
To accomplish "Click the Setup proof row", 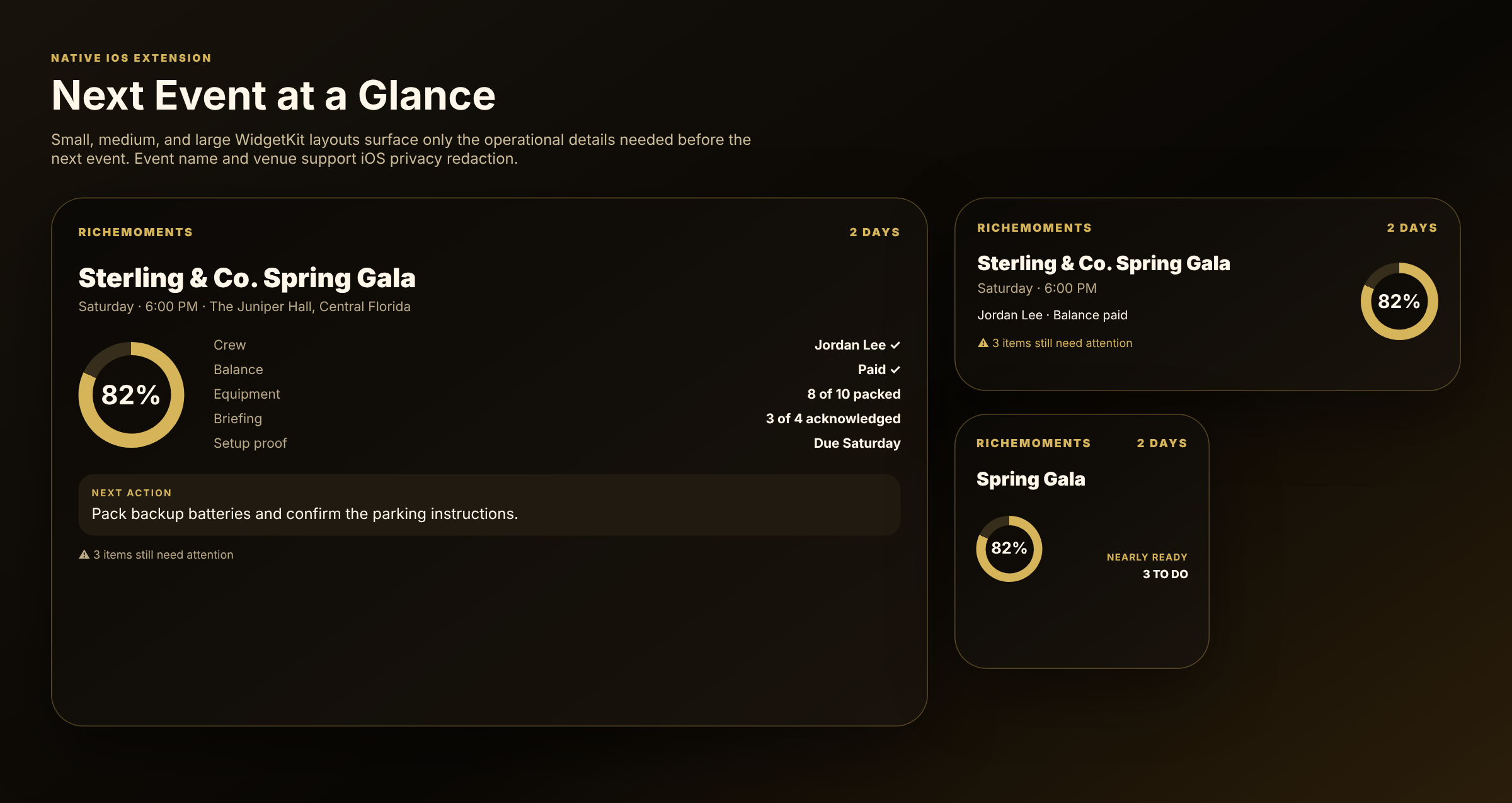I will (x=557, y=443).
